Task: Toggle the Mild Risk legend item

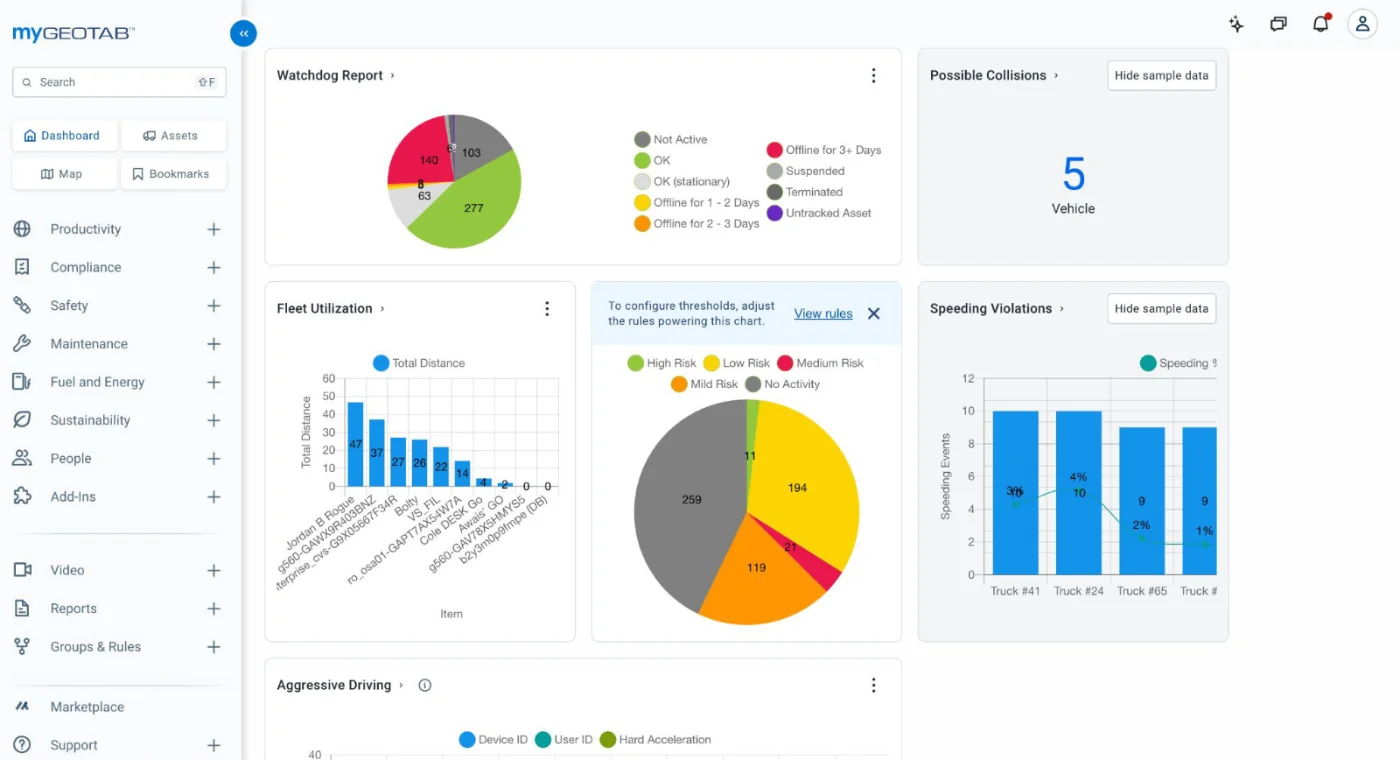Action: tap(704, 384)
